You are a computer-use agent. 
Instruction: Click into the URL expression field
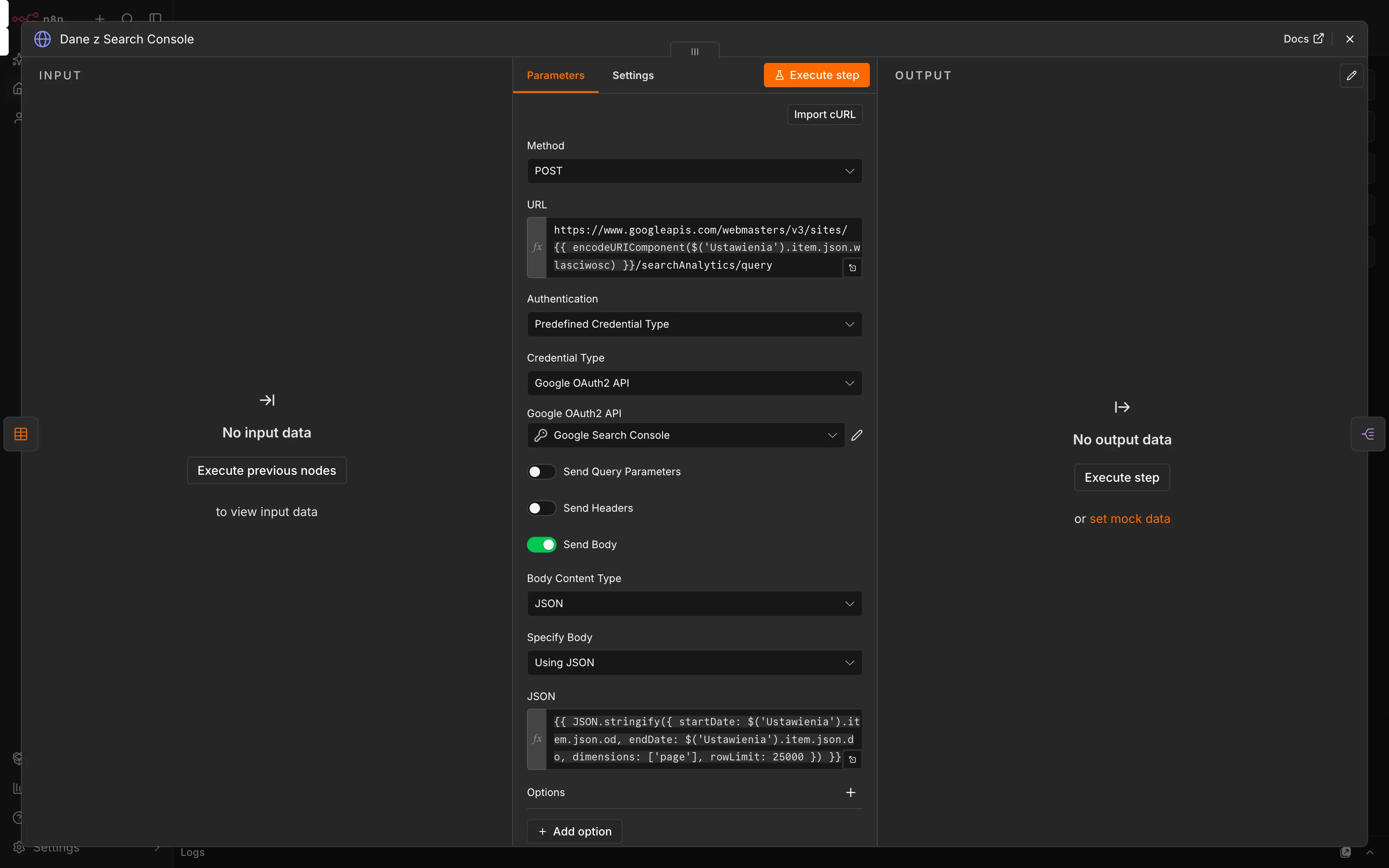point(704,247)
